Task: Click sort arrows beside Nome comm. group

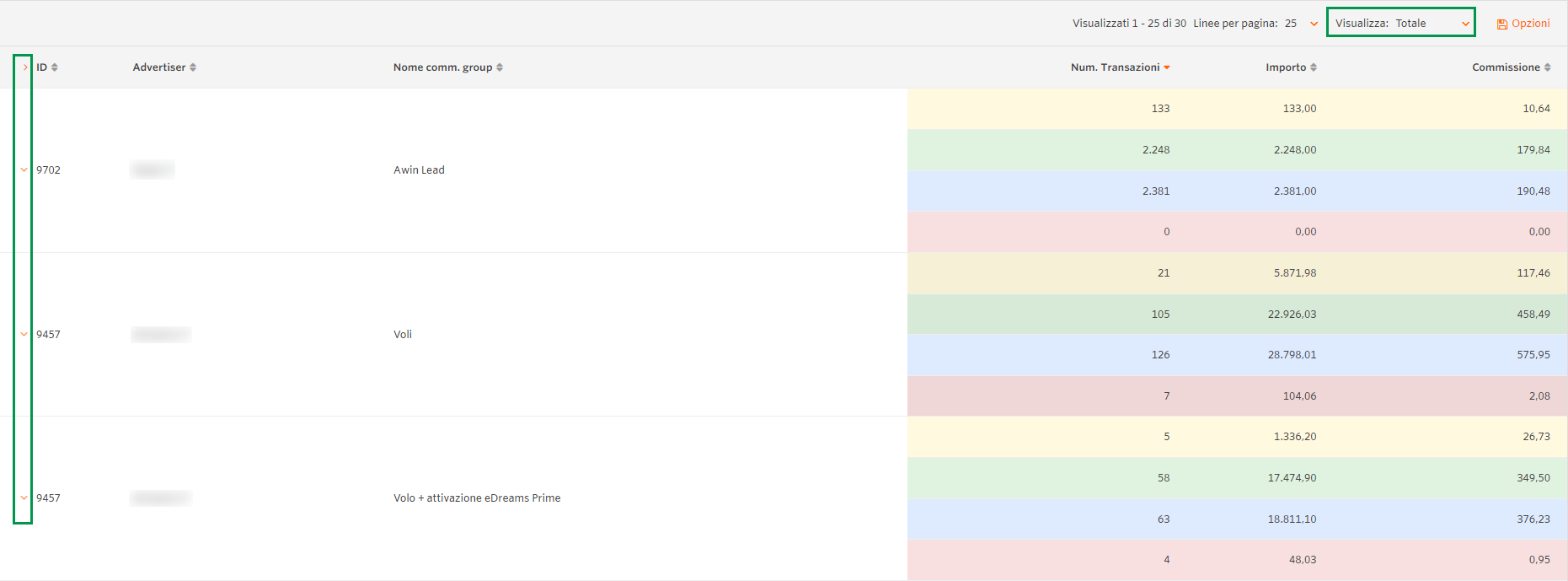Action: pyautogui.click(x=500, y=67)
